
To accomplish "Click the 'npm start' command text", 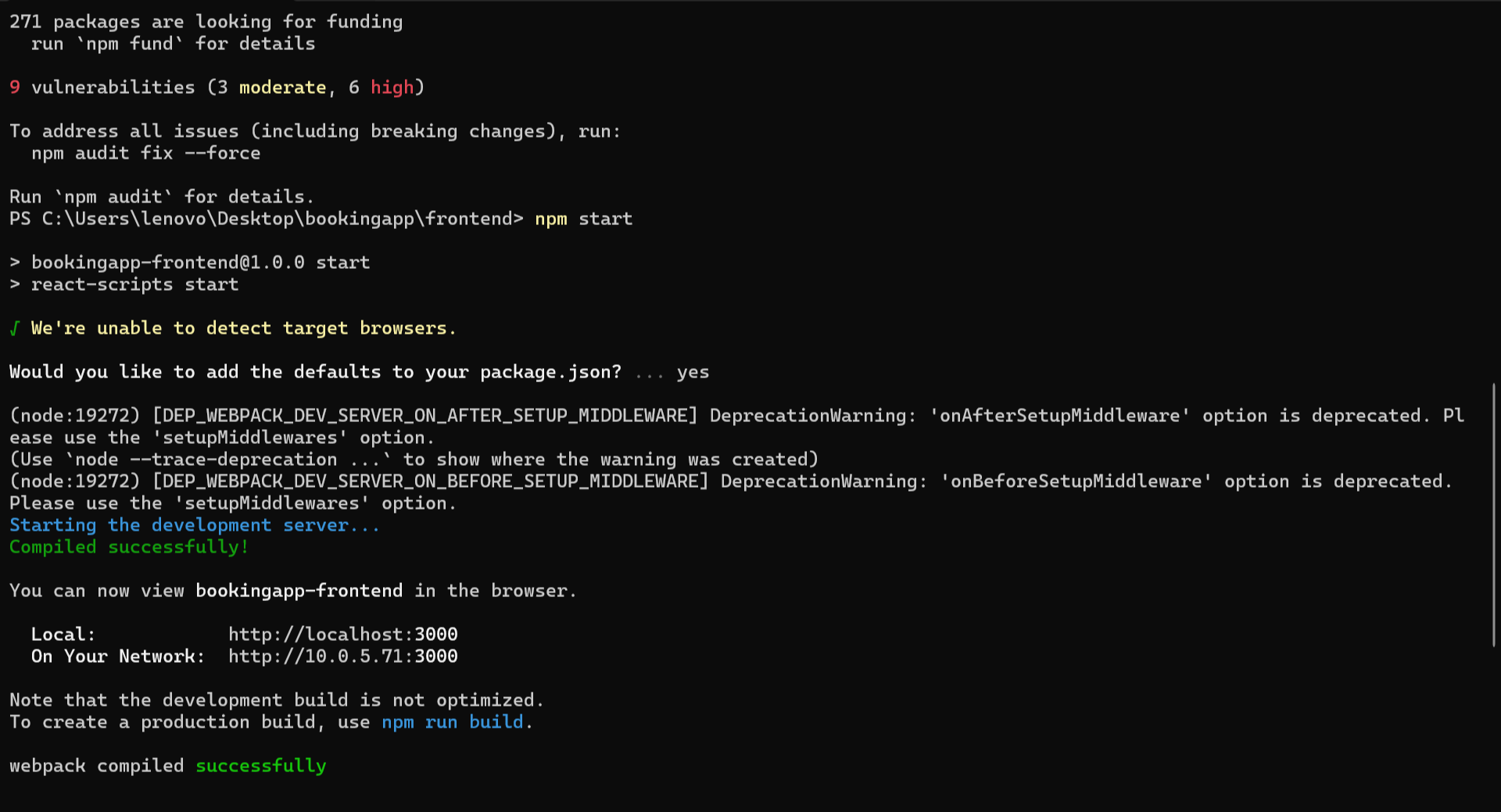I will click(583, 218).
